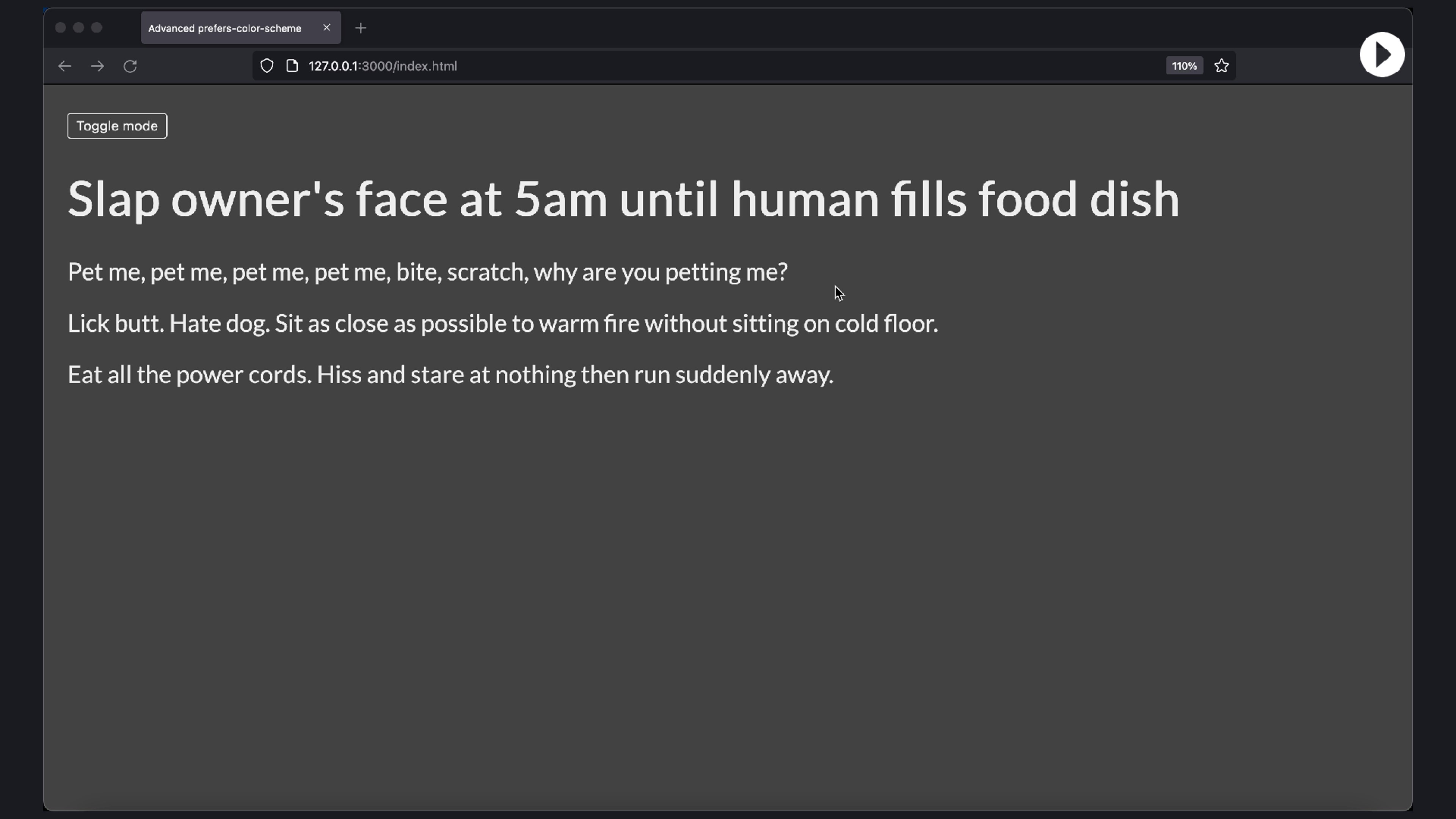1456x819 pixels.
Task: Click the page info icon beside the URL
Action: pos(292,66)
